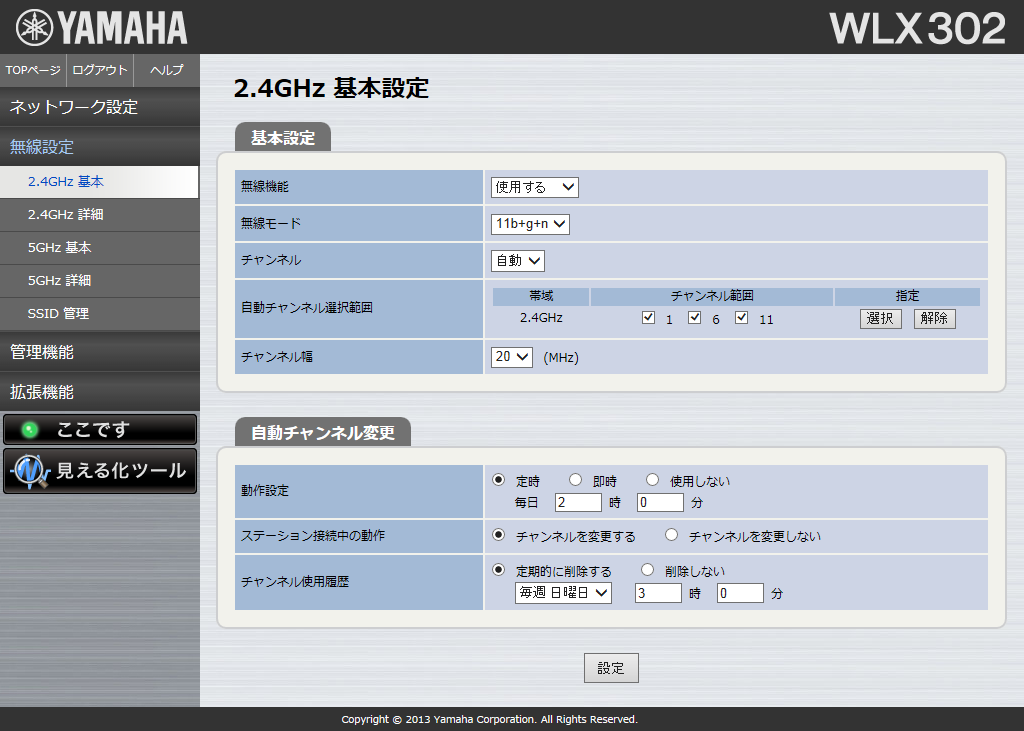Viewport: 1024px width, 731px height.
Task: Choose チャンネルを変更しない radio option
Action: [672, 535]
